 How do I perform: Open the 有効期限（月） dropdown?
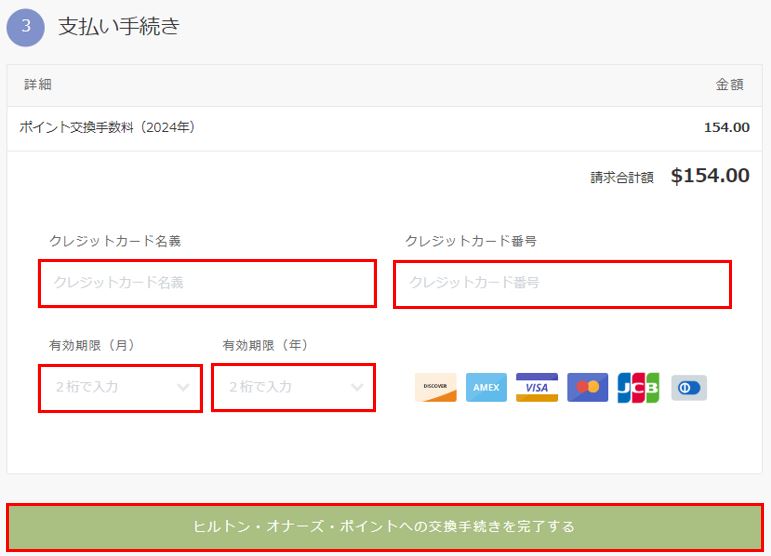pos(120,388)
